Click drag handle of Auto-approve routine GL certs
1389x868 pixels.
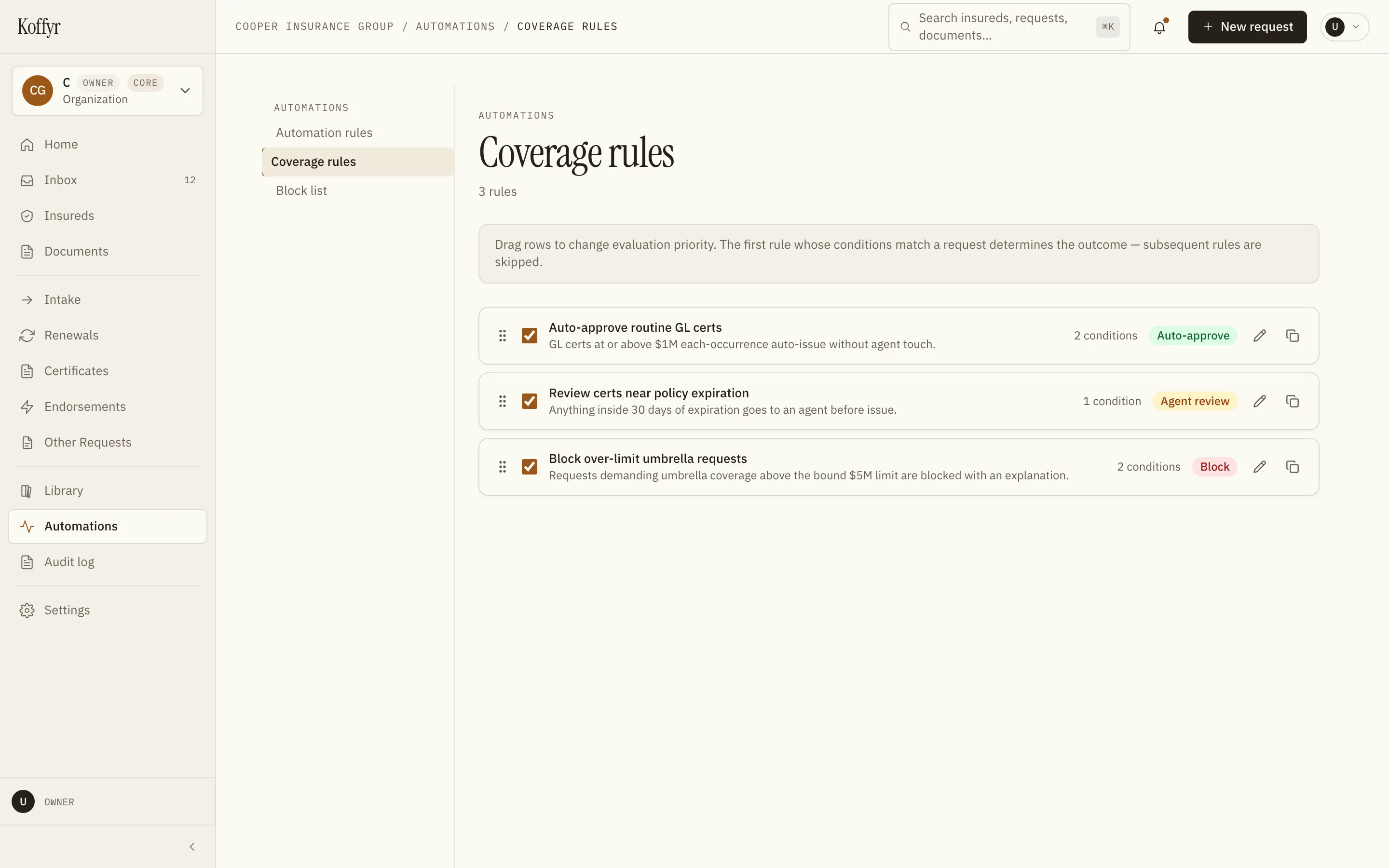point(502,336)
